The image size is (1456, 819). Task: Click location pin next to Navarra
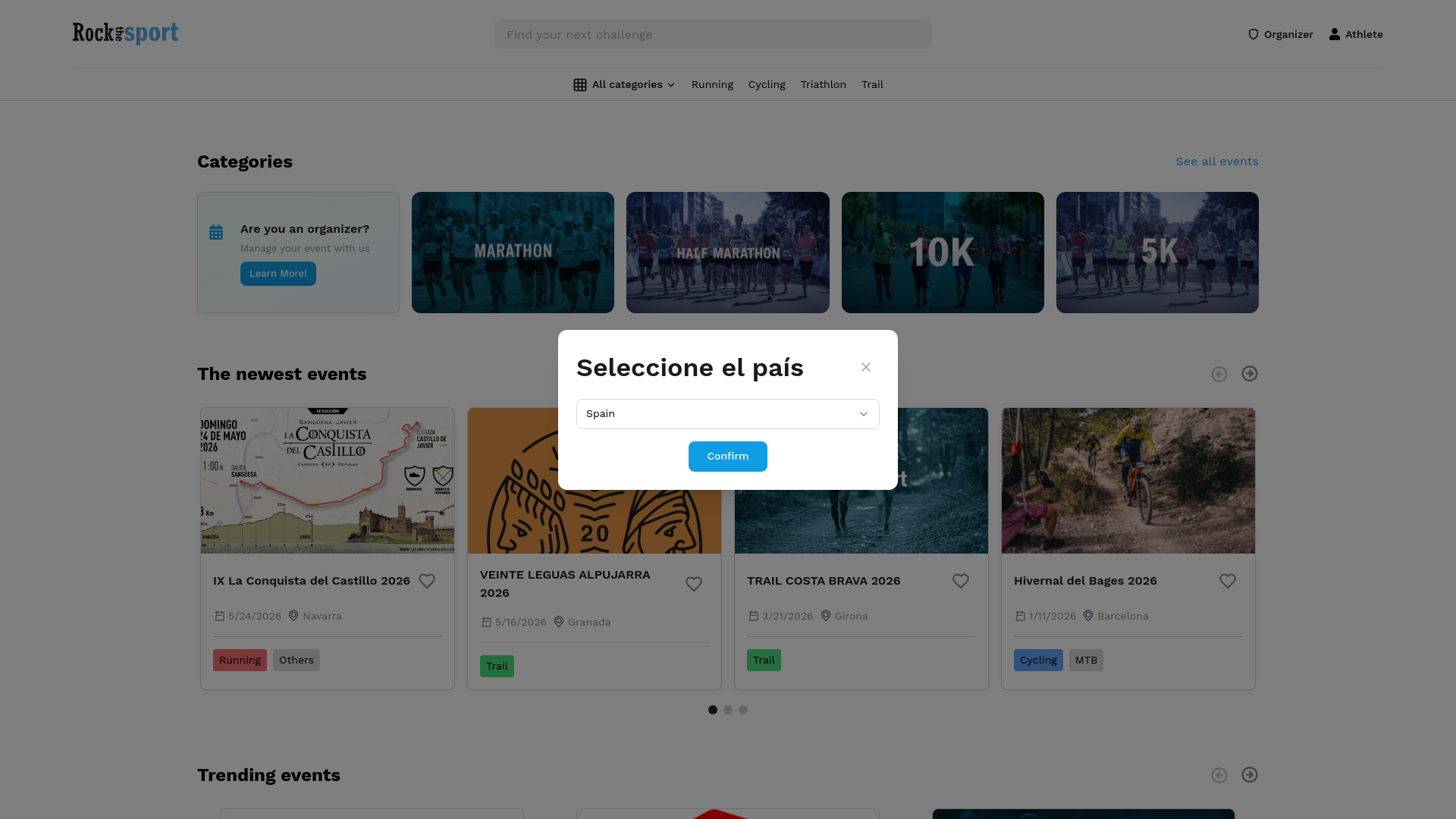tap(293, 616)
